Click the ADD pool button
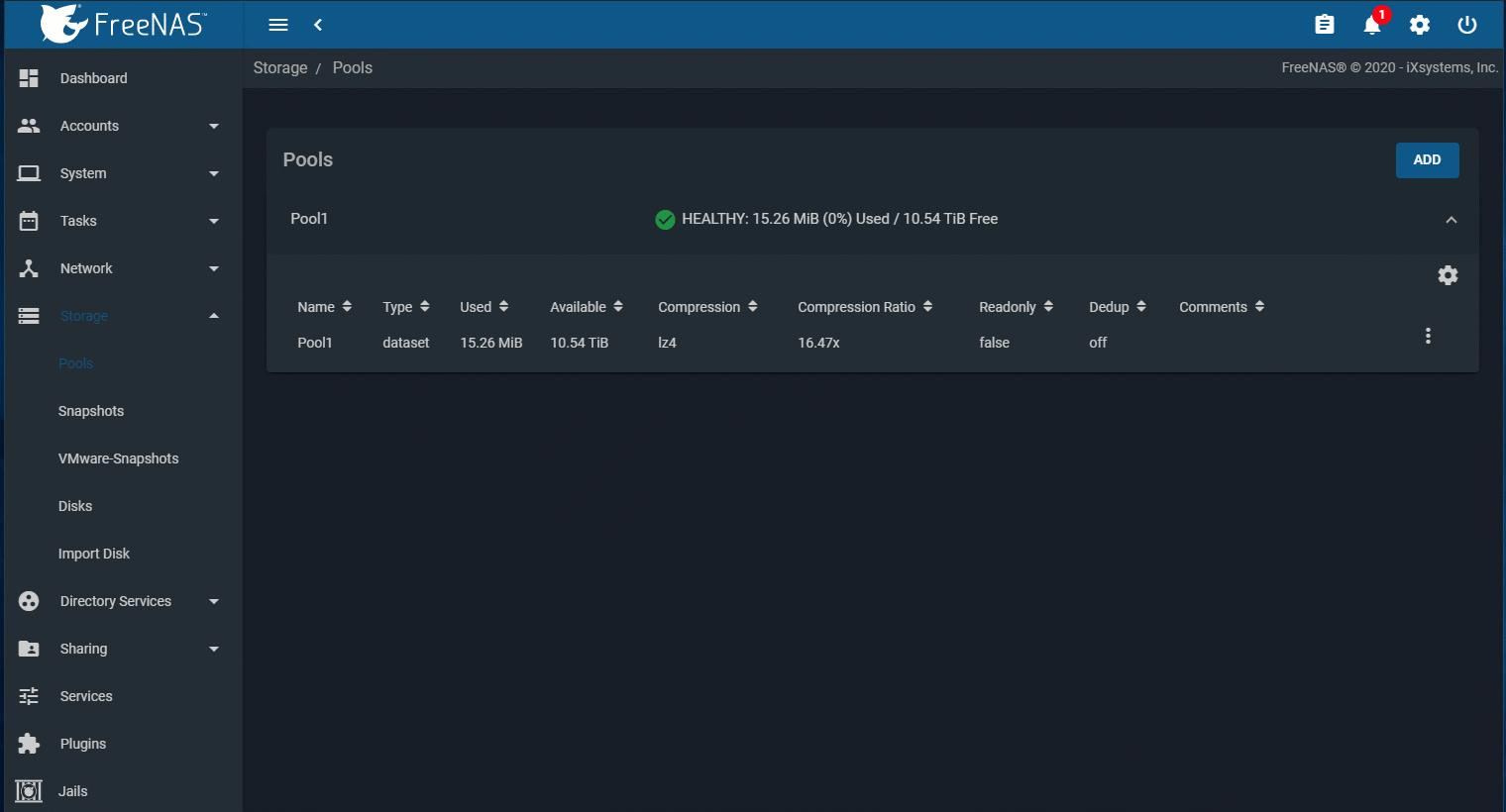The height and width of the screenshot is (812, 1506). pos(1427,159)
